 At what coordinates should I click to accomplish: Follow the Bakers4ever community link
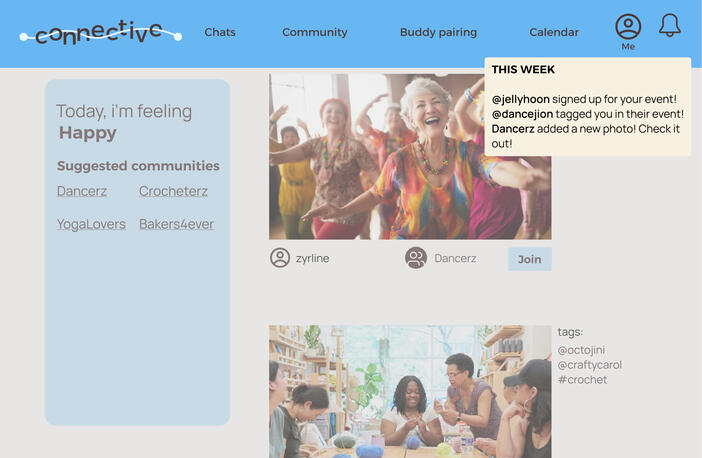point(176,224)
